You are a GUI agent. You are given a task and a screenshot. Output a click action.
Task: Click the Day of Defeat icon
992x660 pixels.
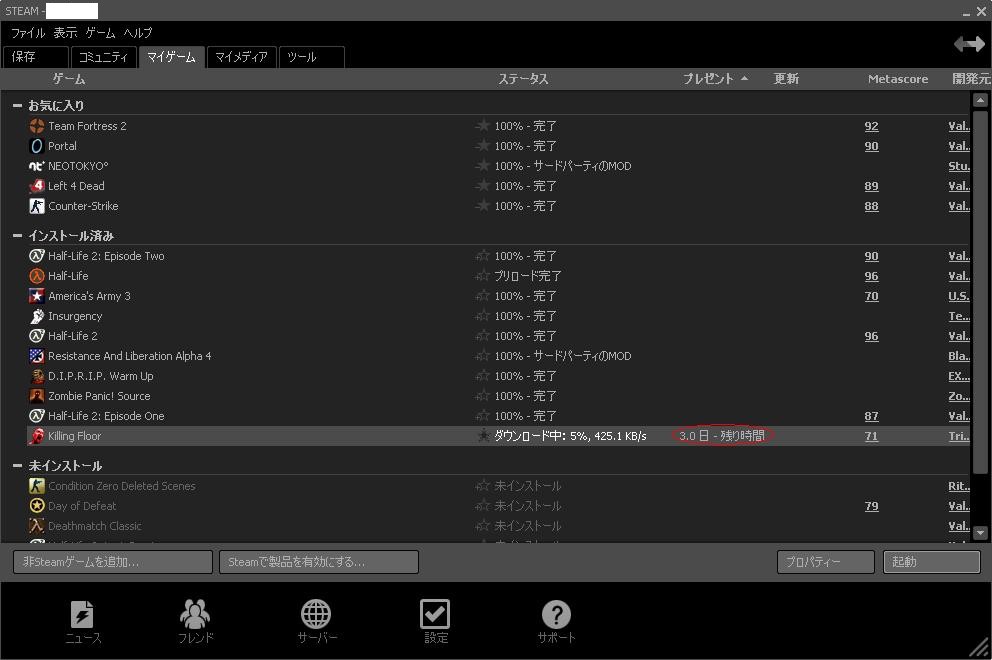(37, 506)
